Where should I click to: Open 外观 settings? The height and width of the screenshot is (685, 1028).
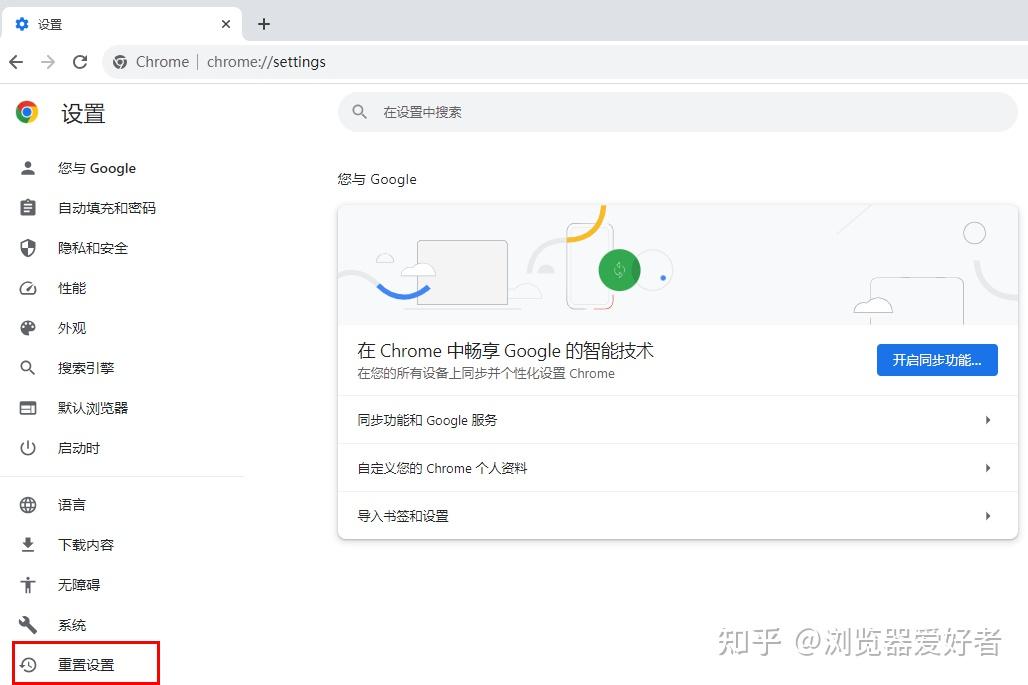click(72, 328)
